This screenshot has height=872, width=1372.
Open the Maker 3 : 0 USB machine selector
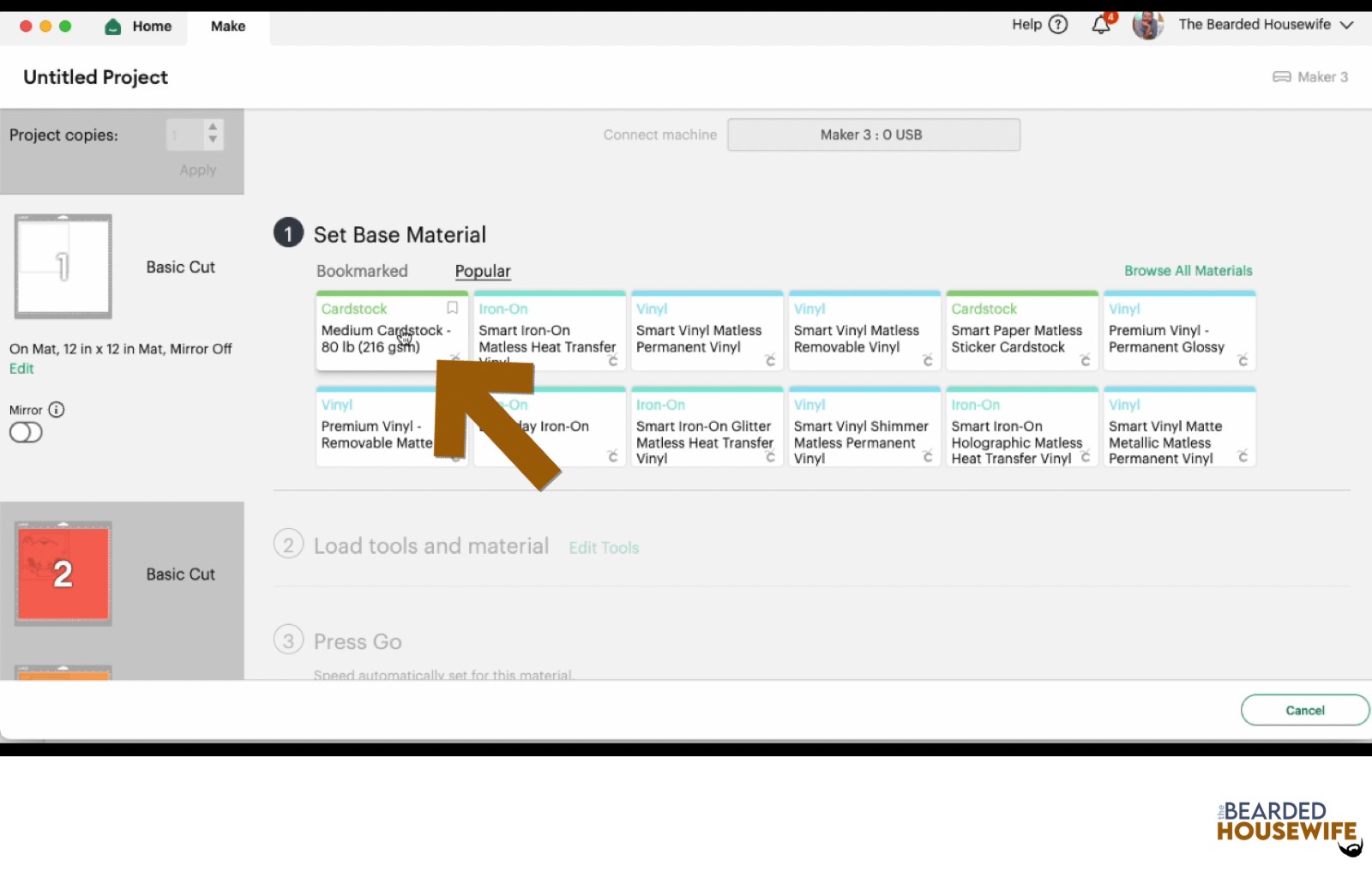click(874, 135)
